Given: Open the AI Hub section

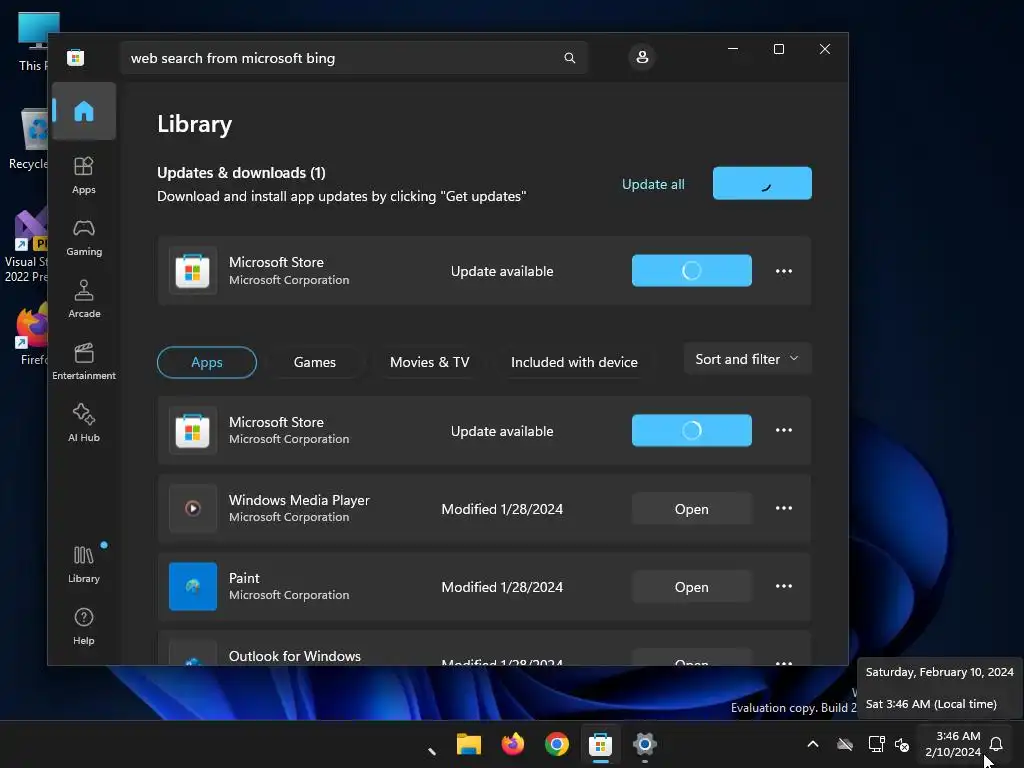Looking at the screenshot, I should click(84, 423).
